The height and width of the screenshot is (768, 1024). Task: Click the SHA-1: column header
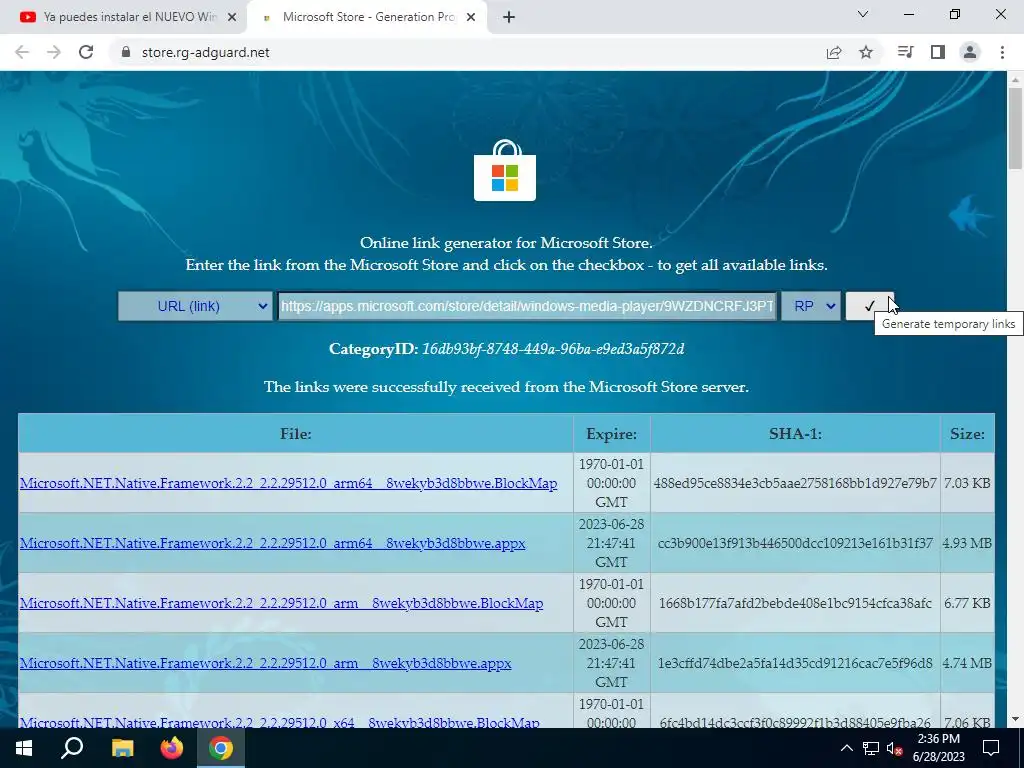(x=795, y=434)
